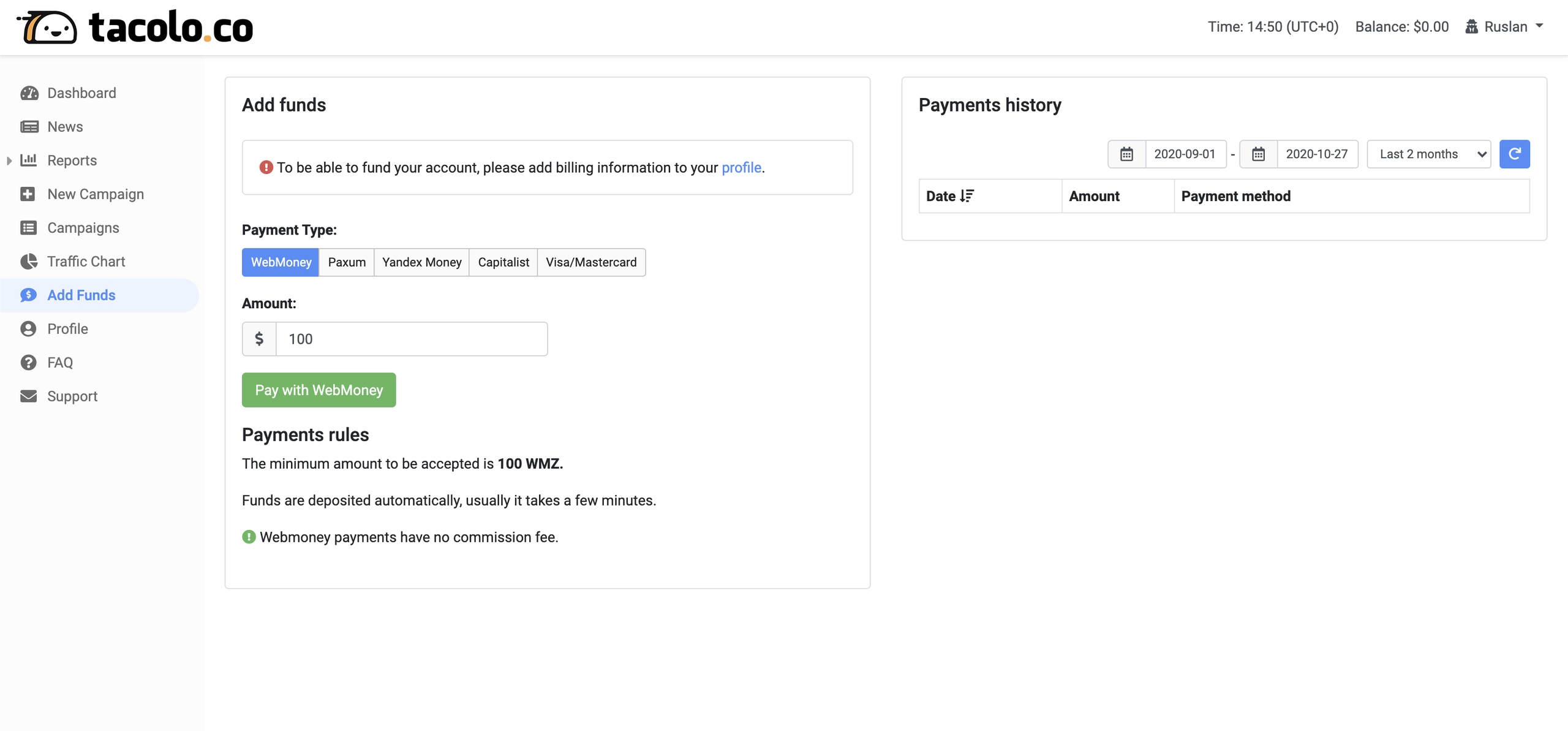Select Paxum payment type
The image size is (1568, 731).
(346, 262)
